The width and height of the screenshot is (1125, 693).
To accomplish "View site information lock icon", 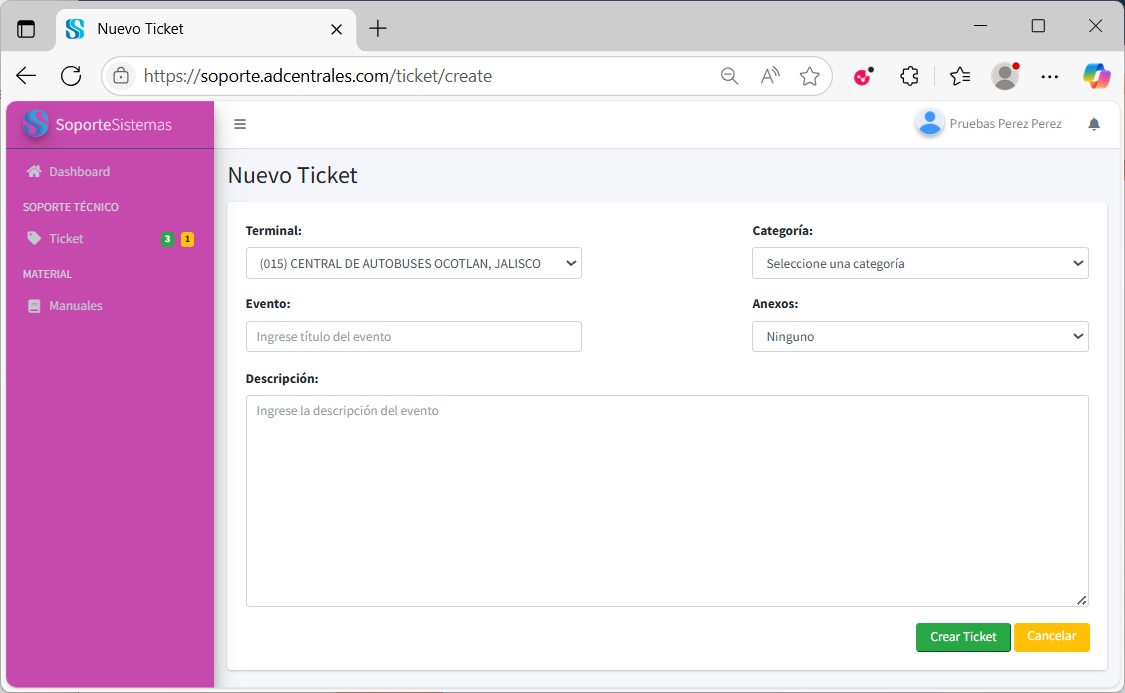I will click(121, 76).
